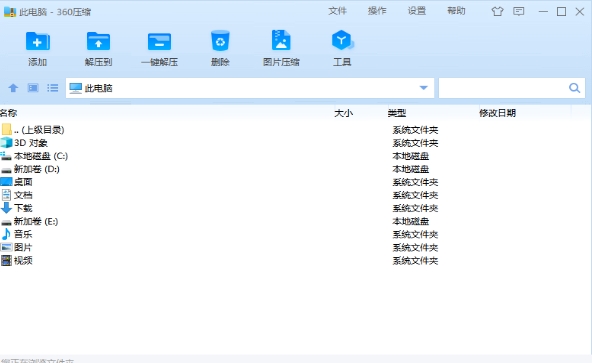Viewport: 592px width, 363px height.
Task: Select the 文档 entry name
Action: coord(23,195)
